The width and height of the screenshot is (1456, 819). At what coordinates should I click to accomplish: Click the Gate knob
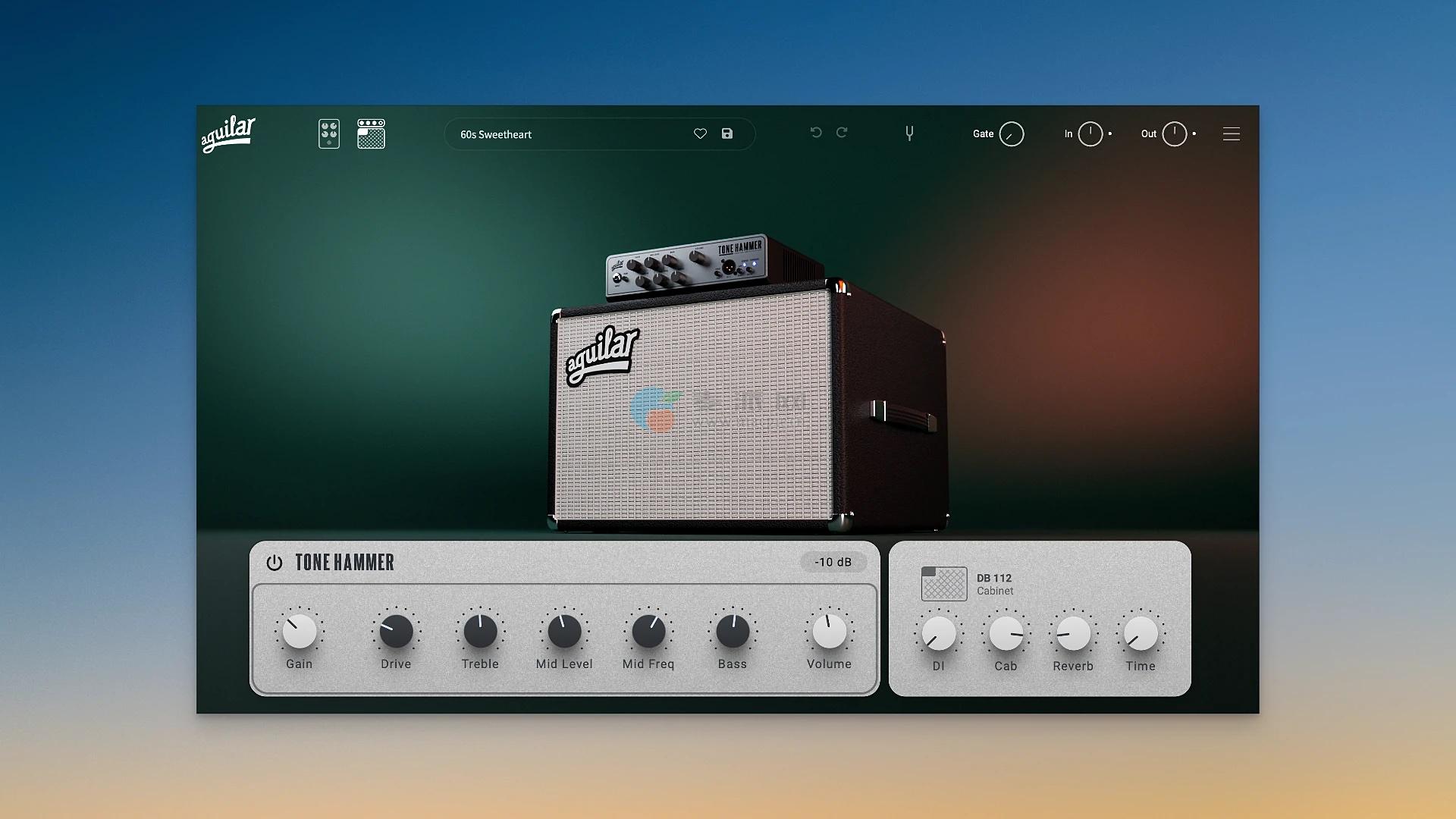coord(1012,134)
